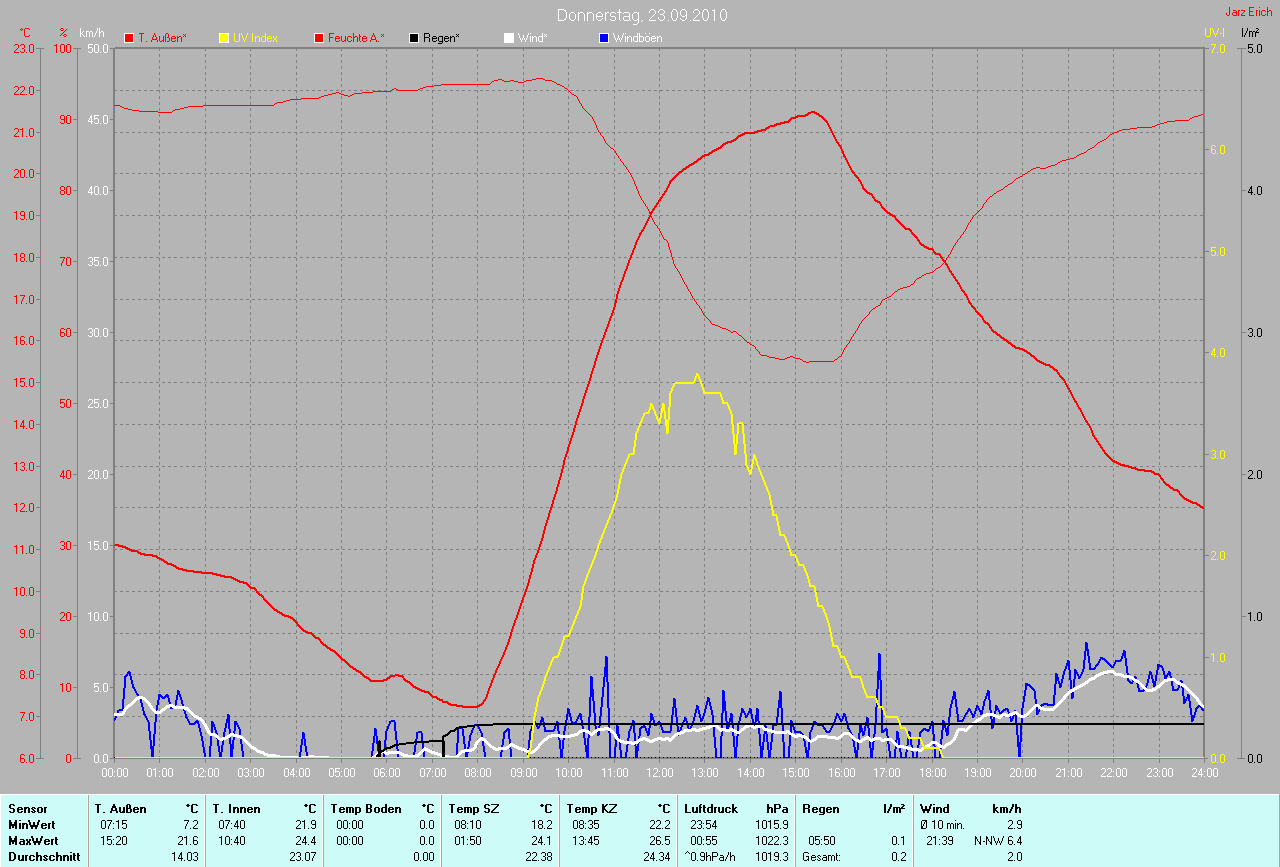Select the Durchschnitt row label
The height and width of the screenshot is (867, 1280).
(x=43, y=857)
